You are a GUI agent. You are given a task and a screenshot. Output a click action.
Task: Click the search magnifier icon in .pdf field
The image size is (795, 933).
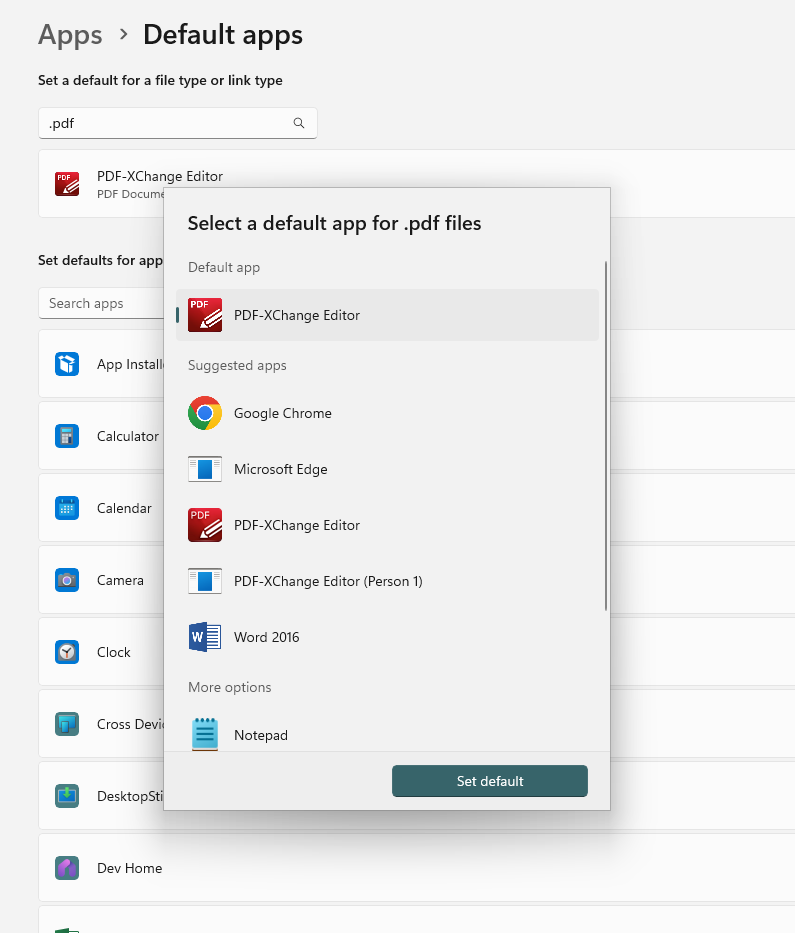click(x=299, y=123)
